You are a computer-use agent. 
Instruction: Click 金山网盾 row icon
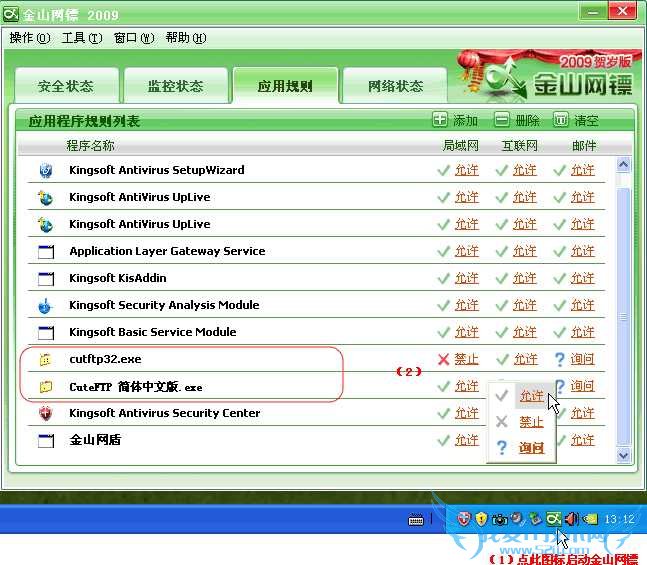[x=46, y=440]
